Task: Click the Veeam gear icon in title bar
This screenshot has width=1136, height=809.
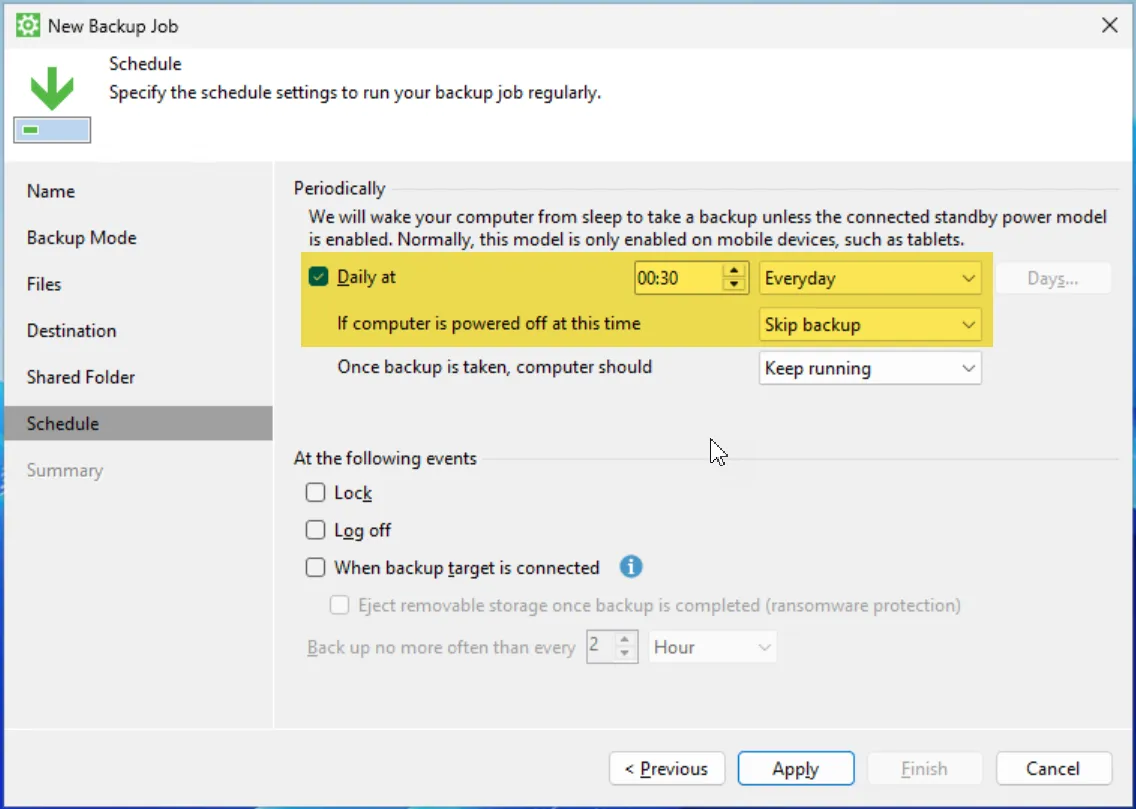Action: pos(27,26)
